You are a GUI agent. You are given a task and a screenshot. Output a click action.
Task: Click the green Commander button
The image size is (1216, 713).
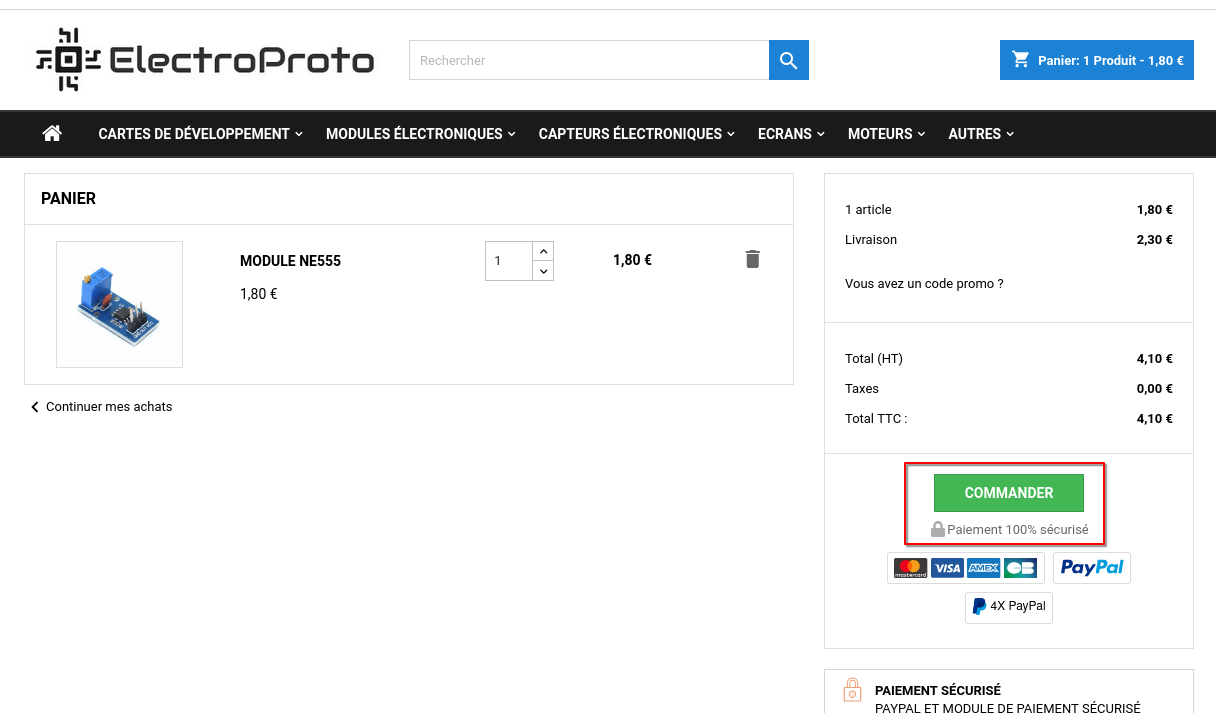tap(1009, 493)
